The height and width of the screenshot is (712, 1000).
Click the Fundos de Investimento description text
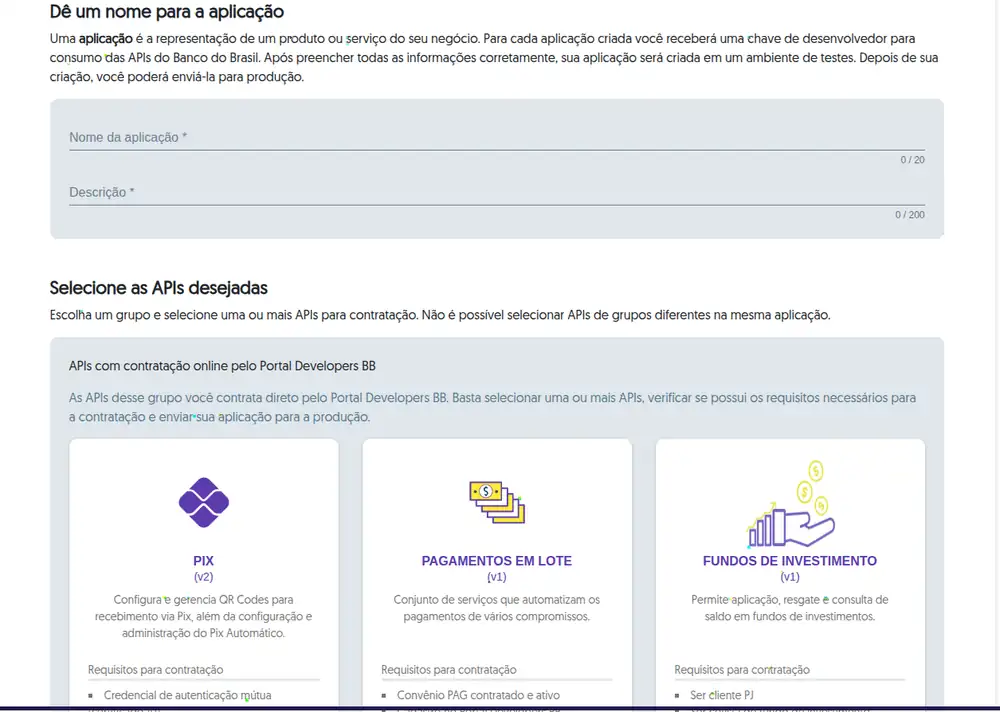(790, 608)
